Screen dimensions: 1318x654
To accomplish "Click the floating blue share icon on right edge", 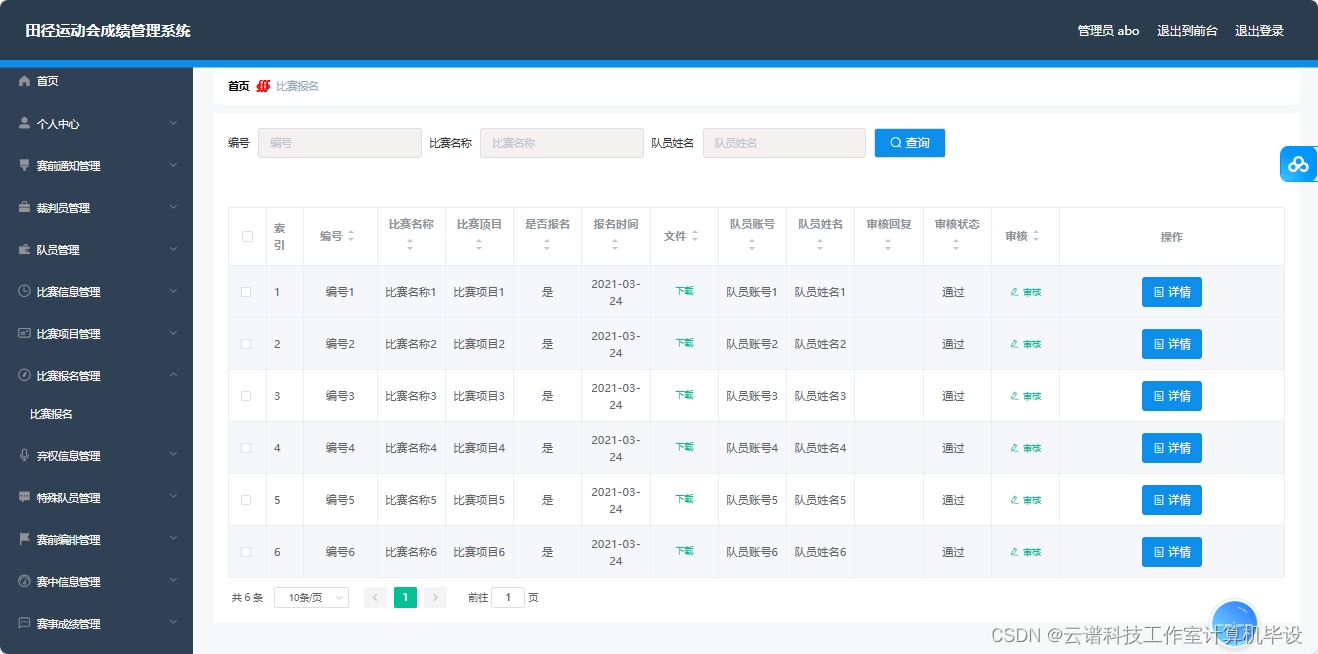I will click(1299, 164).
